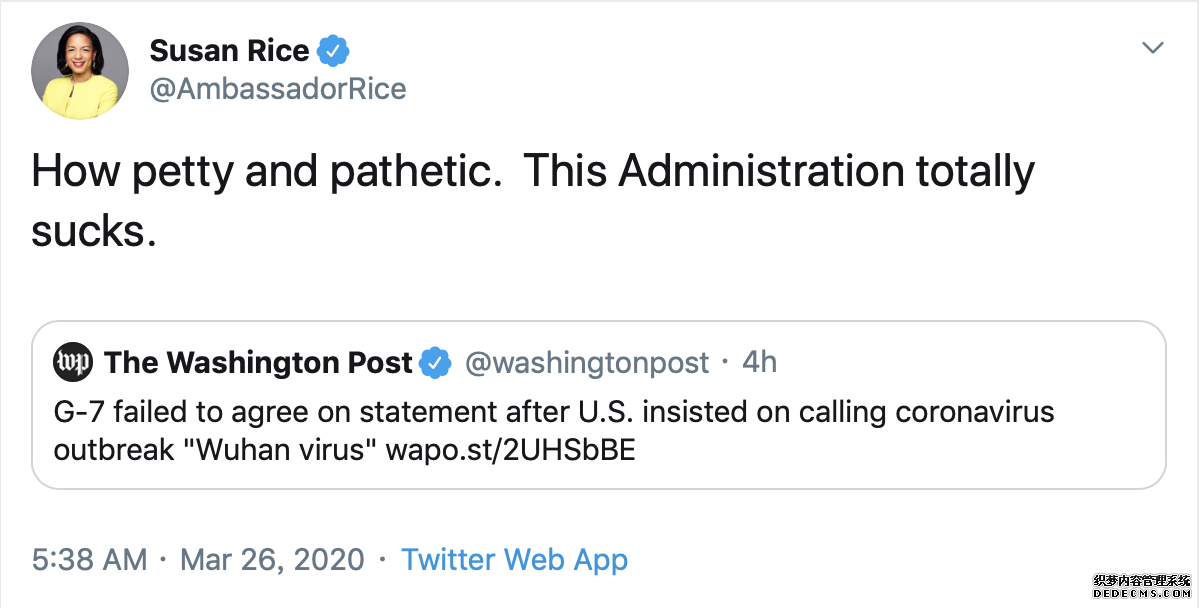Click Susan Rice's profile photo
The width and height of the screenshot is (1202, 608).
(80, 70)
